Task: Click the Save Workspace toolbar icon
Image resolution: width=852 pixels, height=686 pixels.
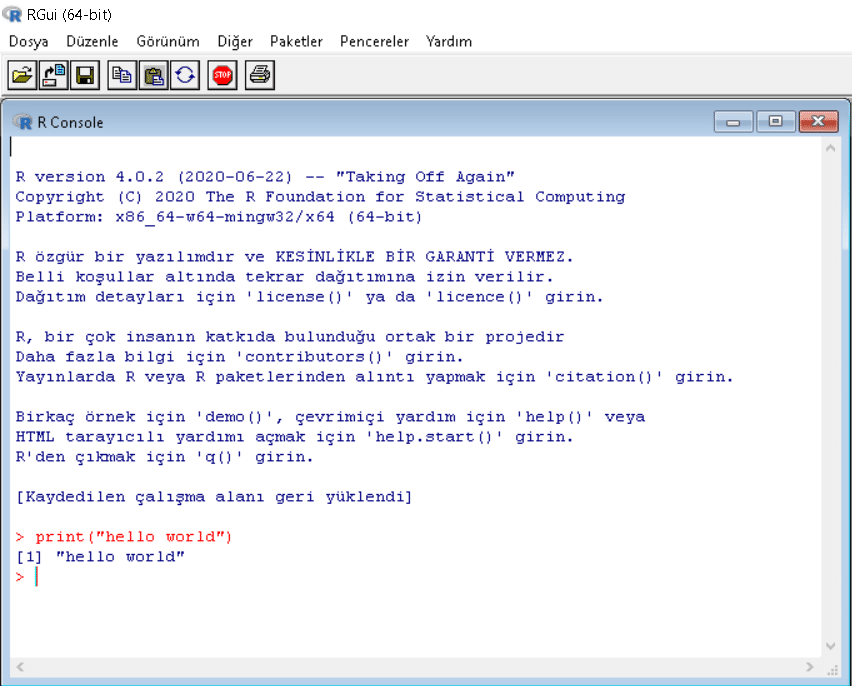Action: 85,75
